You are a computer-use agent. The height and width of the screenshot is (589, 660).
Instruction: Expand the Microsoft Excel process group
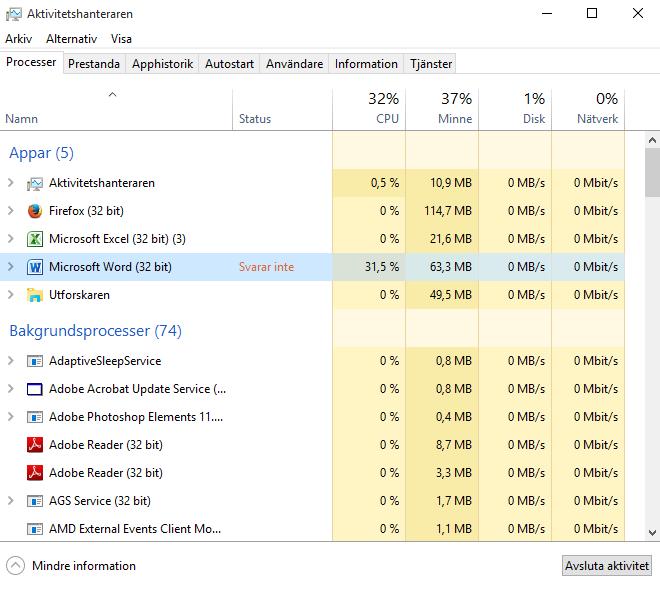click(11, 239)
